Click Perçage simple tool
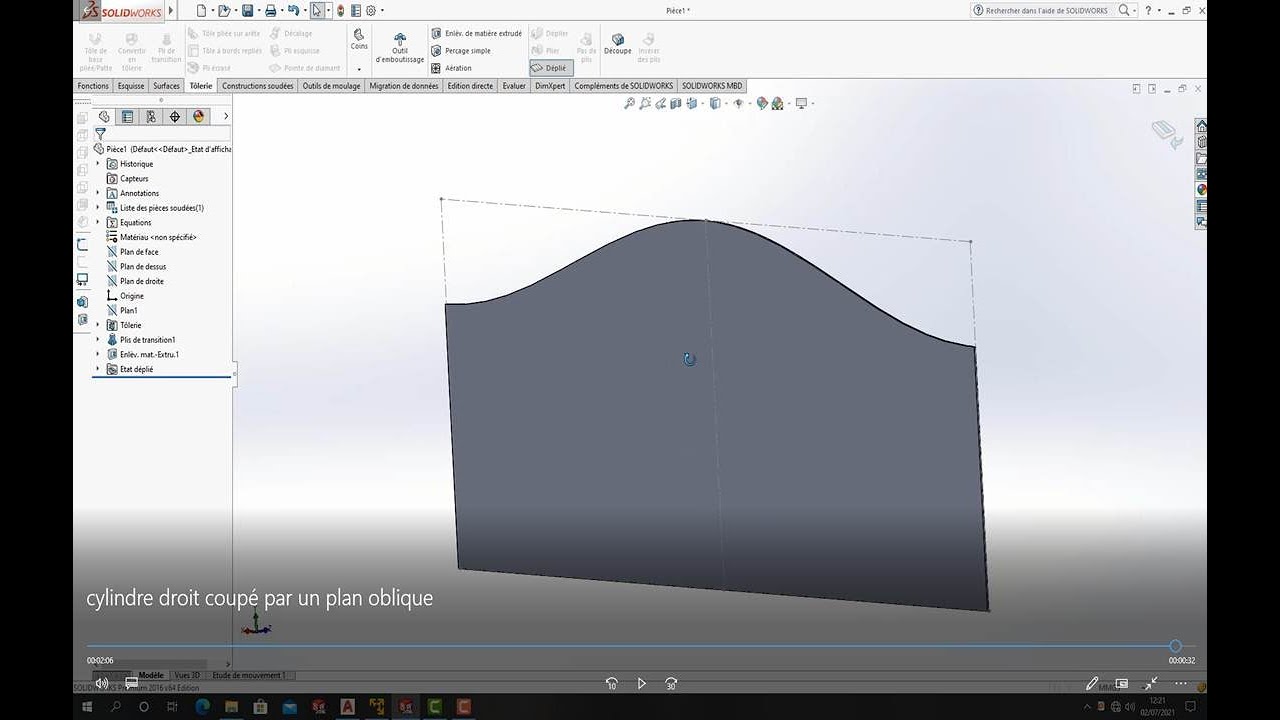Screen dimensions: 1280x720 pos(461,51)
